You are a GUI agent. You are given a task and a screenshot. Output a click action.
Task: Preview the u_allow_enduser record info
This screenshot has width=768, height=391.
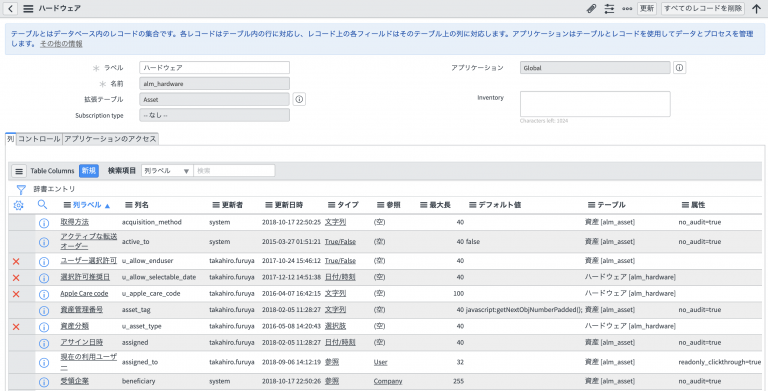click(44, 262)
